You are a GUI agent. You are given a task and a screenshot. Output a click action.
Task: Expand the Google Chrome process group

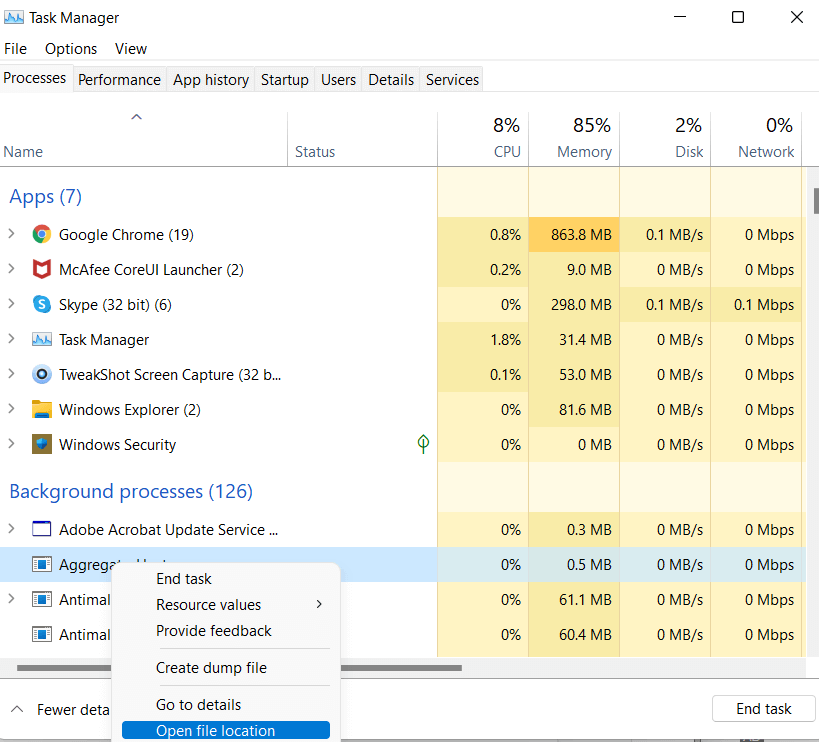tap(11, 234)
